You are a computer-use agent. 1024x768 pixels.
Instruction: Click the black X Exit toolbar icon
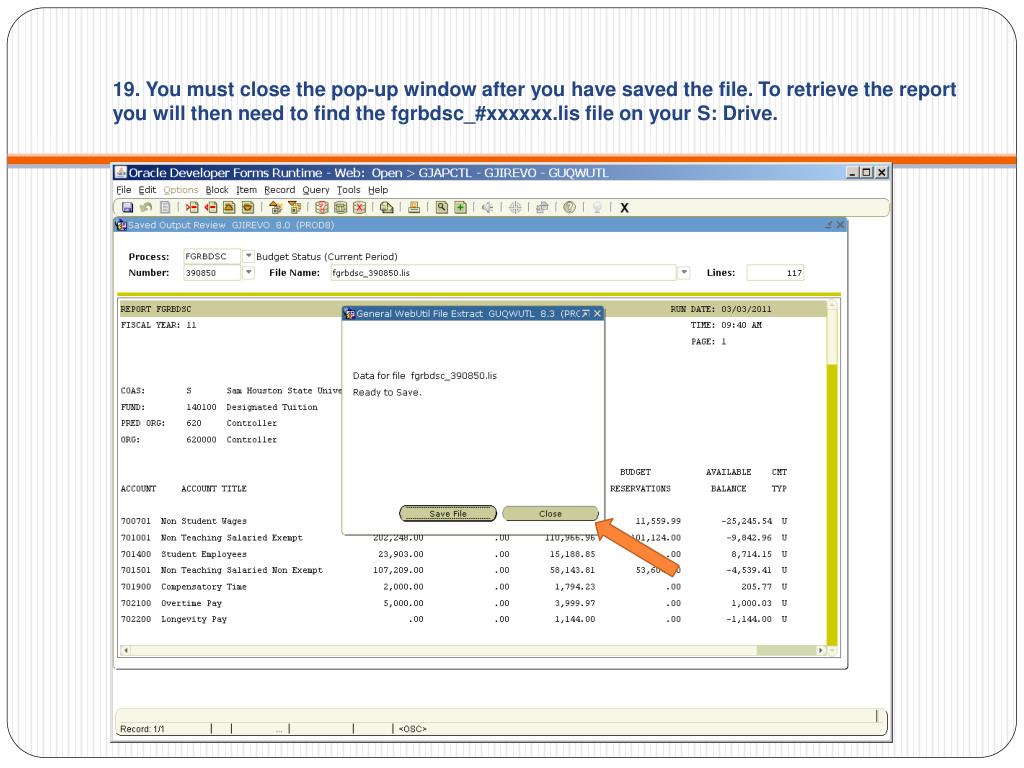pyautogui.click(x=624, y=208)
